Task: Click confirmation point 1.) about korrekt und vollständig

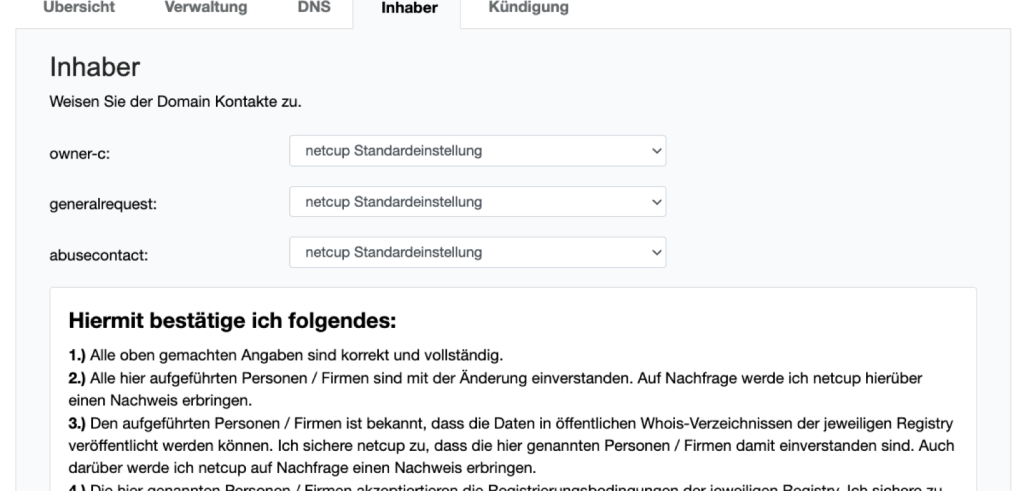Action: (286, 356)
